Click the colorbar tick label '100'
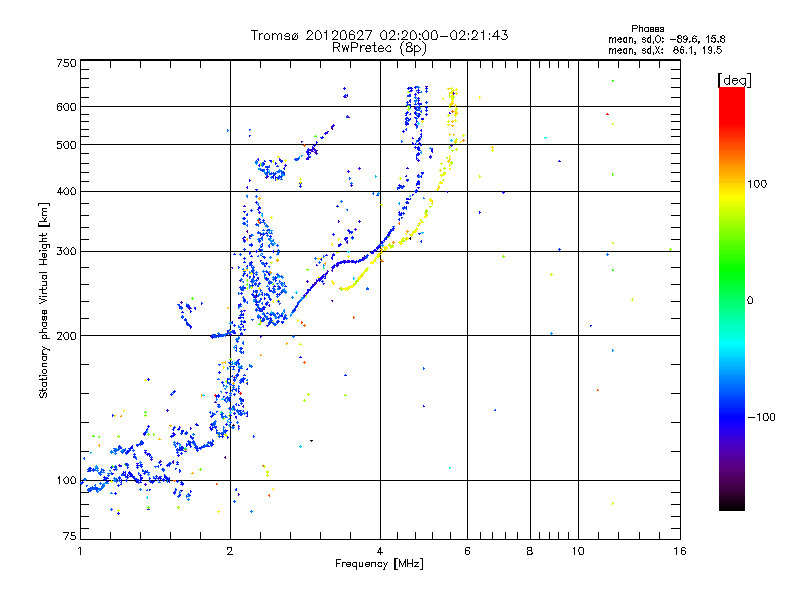Screen dimensions: 800x600 (x=757, y=184)
